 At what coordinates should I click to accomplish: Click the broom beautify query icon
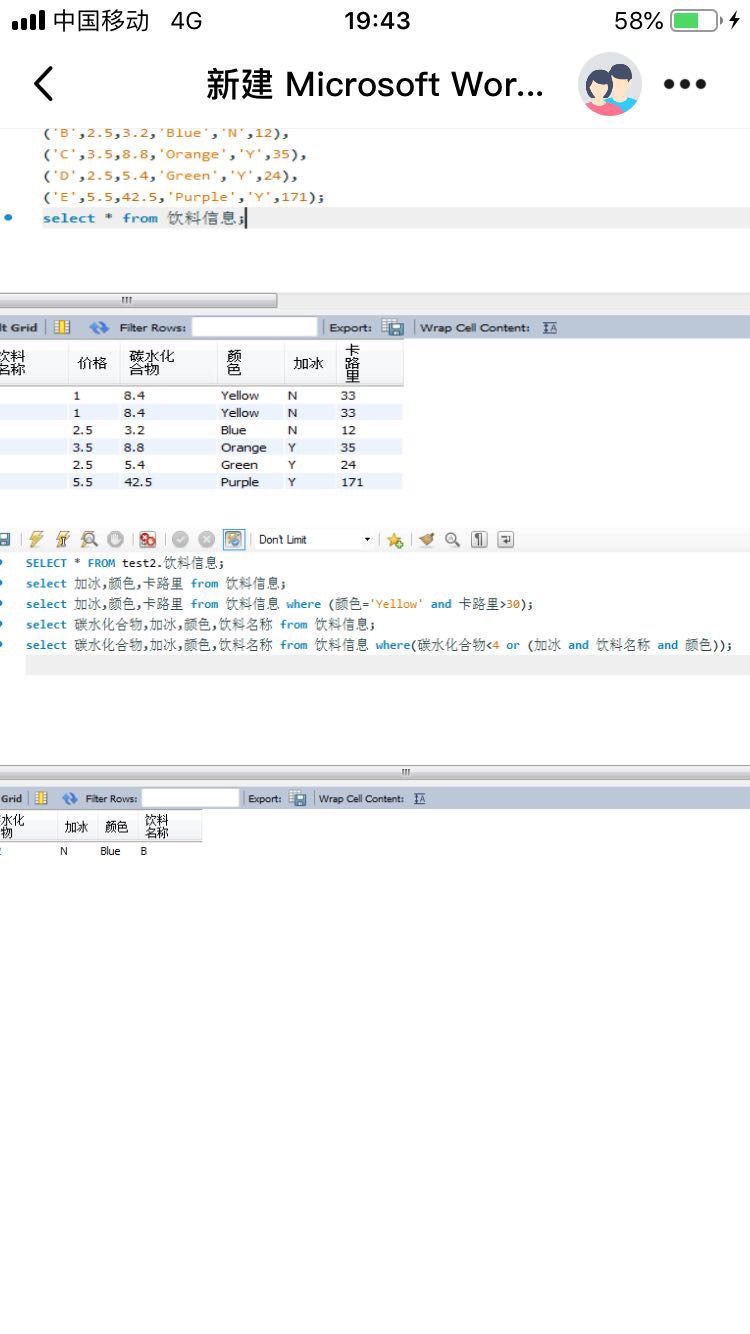point(427,540)
